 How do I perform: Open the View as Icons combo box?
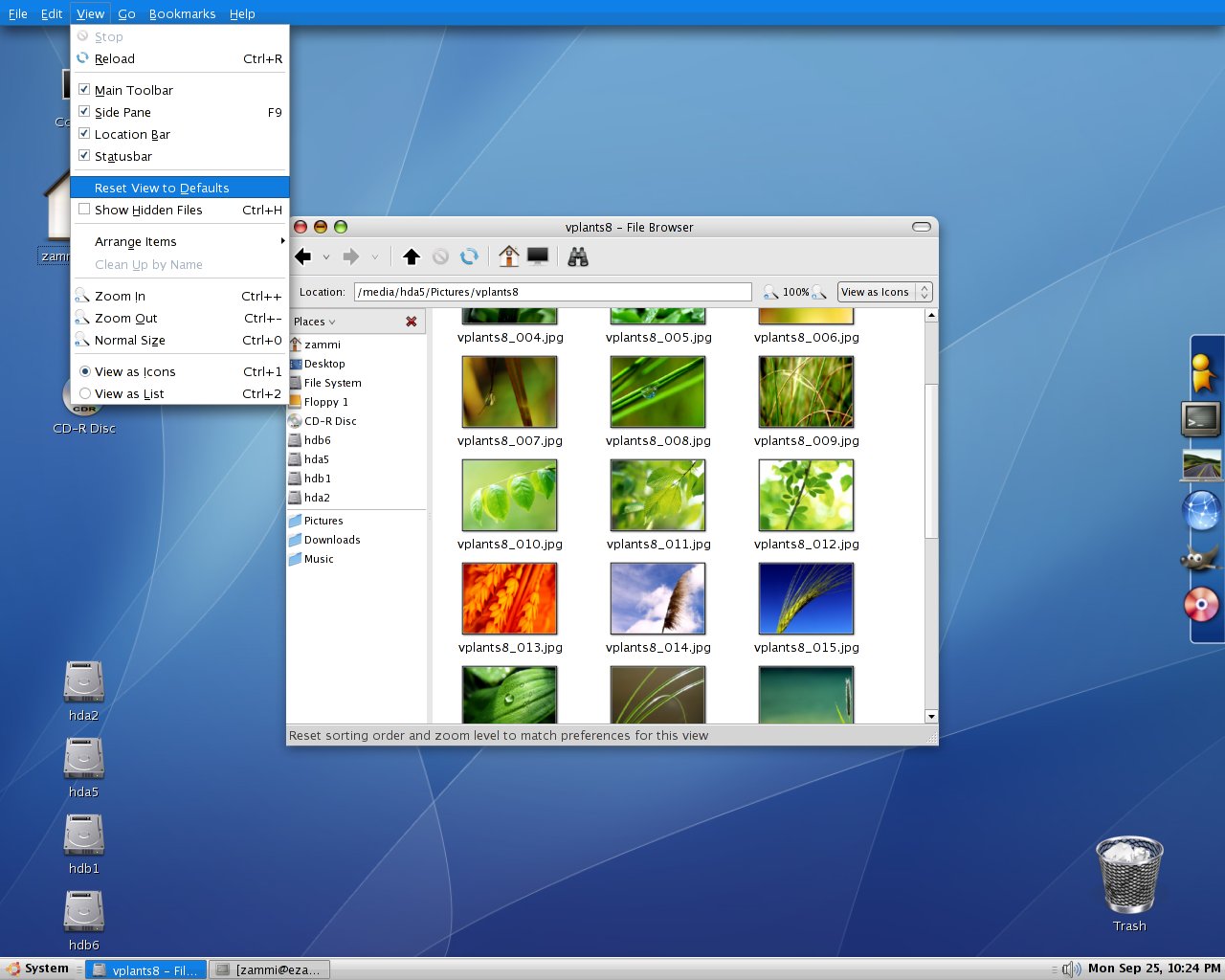tap(884, 292)
